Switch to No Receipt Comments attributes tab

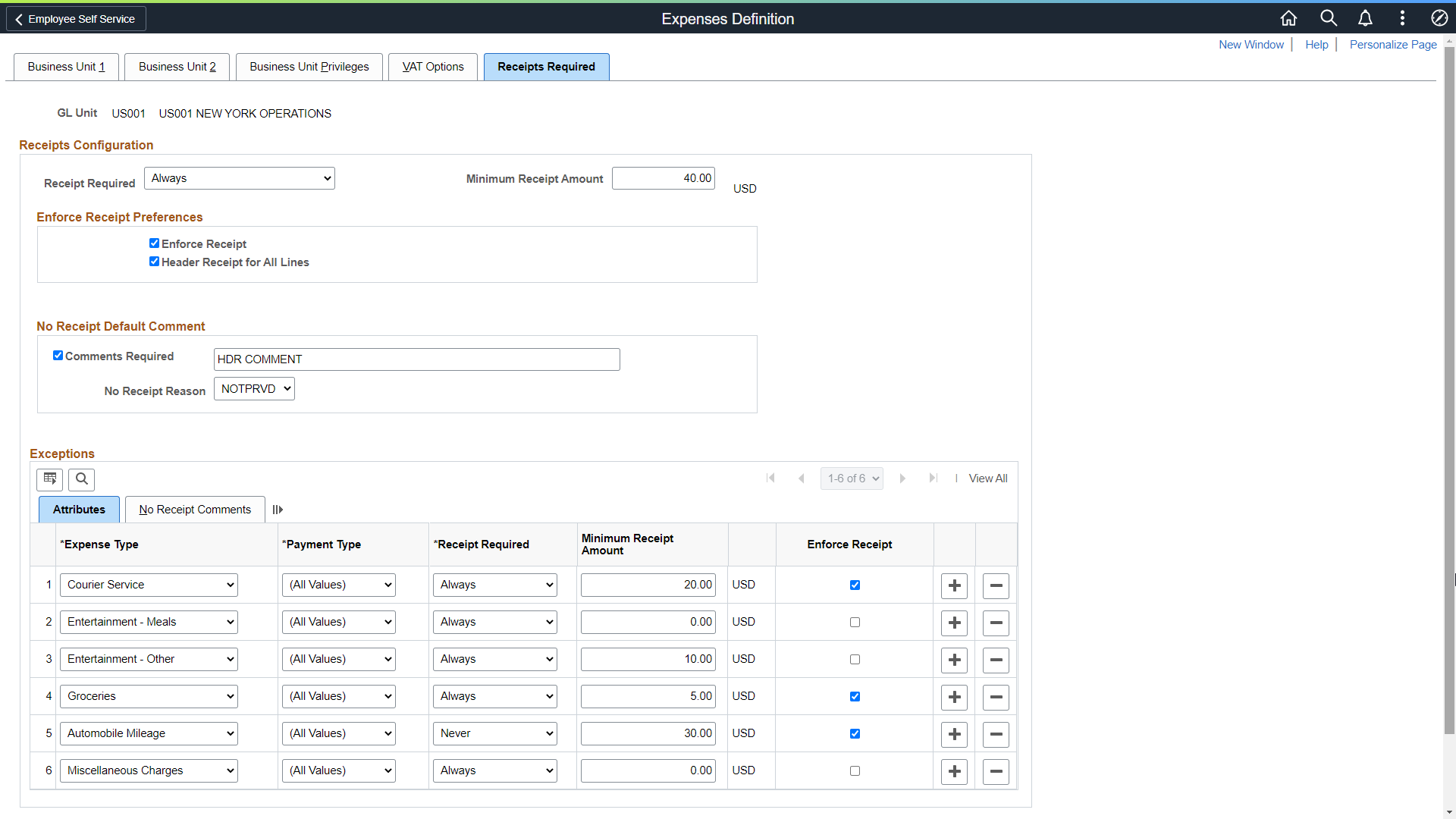click(x=196, y=509)
